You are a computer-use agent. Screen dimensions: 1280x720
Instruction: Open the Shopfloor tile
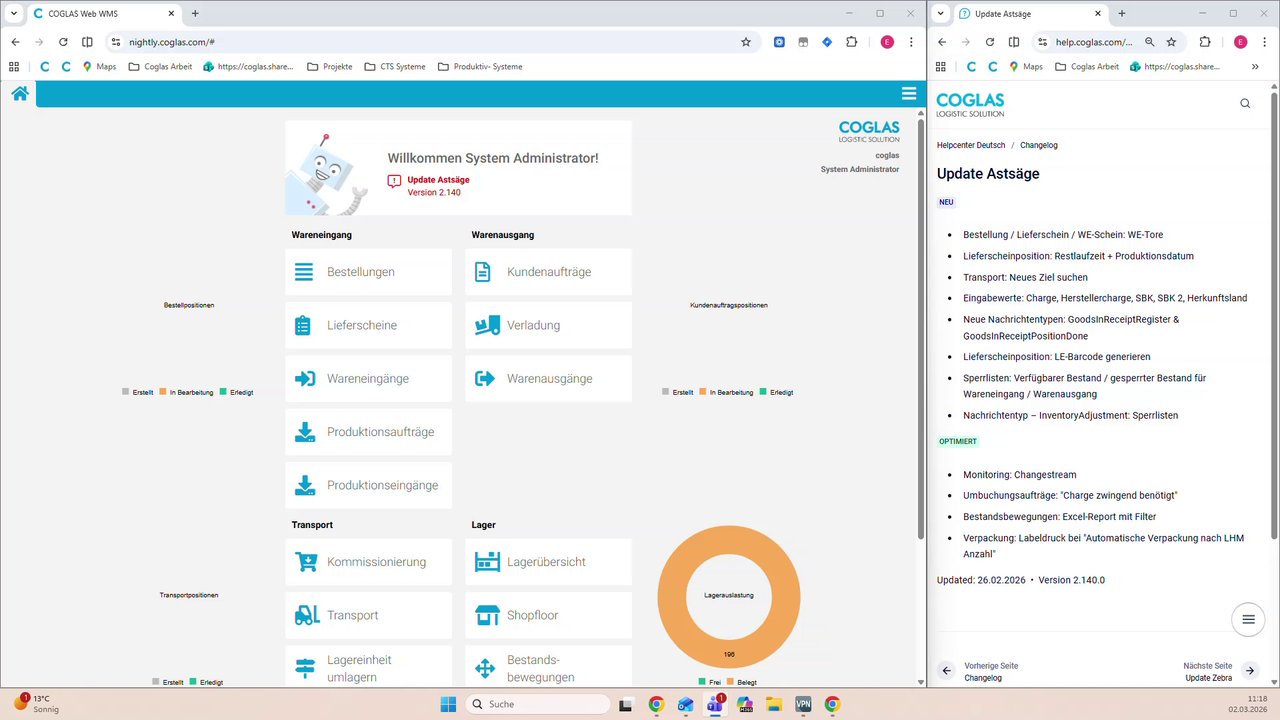548,615
